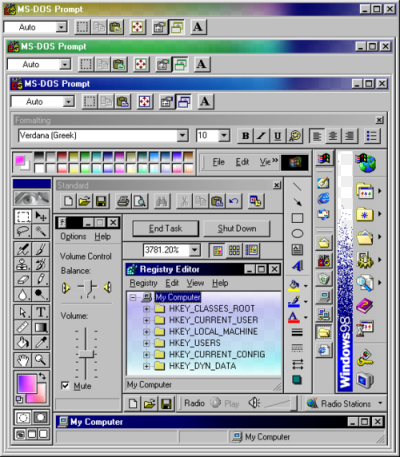Select the Text tool in toolbox

coord(41,312)
